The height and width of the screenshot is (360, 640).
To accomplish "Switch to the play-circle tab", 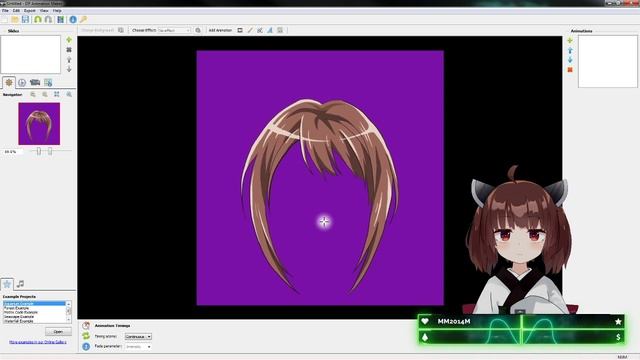I will coord(22,82).
